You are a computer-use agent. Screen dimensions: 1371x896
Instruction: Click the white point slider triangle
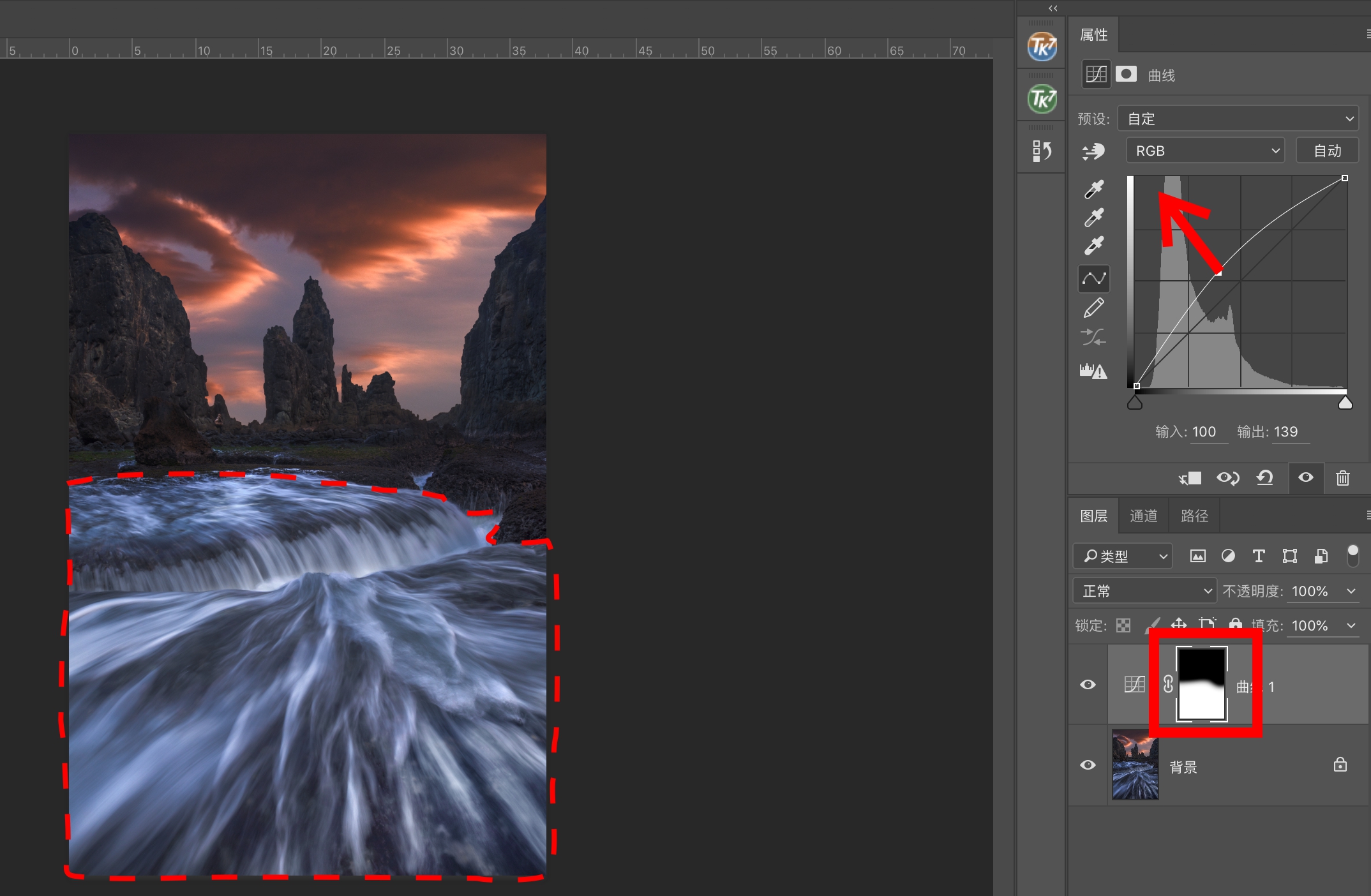coord(1345,403)
